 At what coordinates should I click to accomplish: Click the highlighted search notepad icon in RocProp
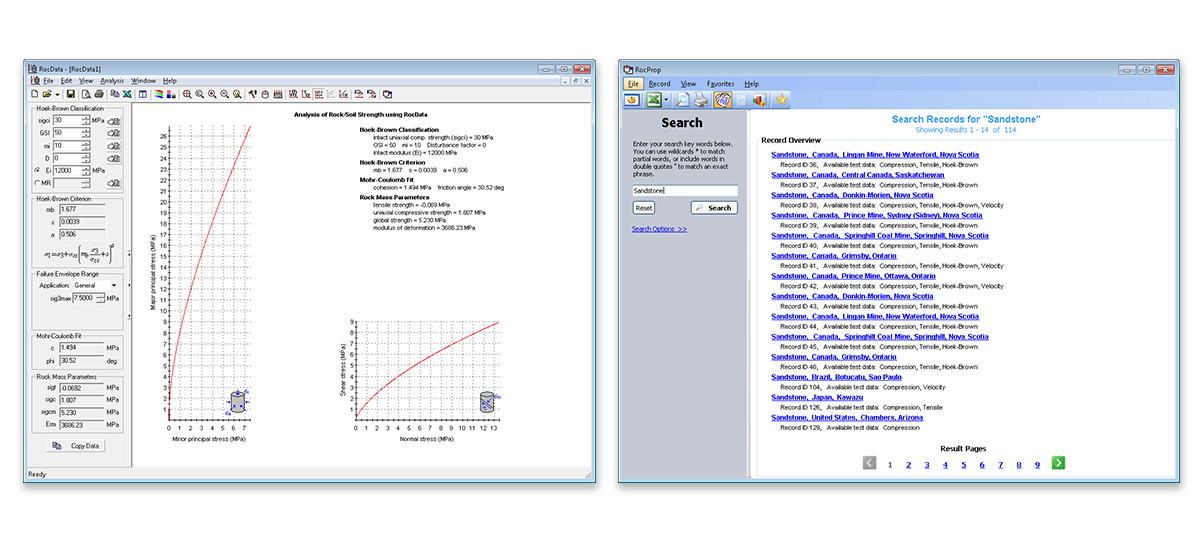[x=722, y=100]
